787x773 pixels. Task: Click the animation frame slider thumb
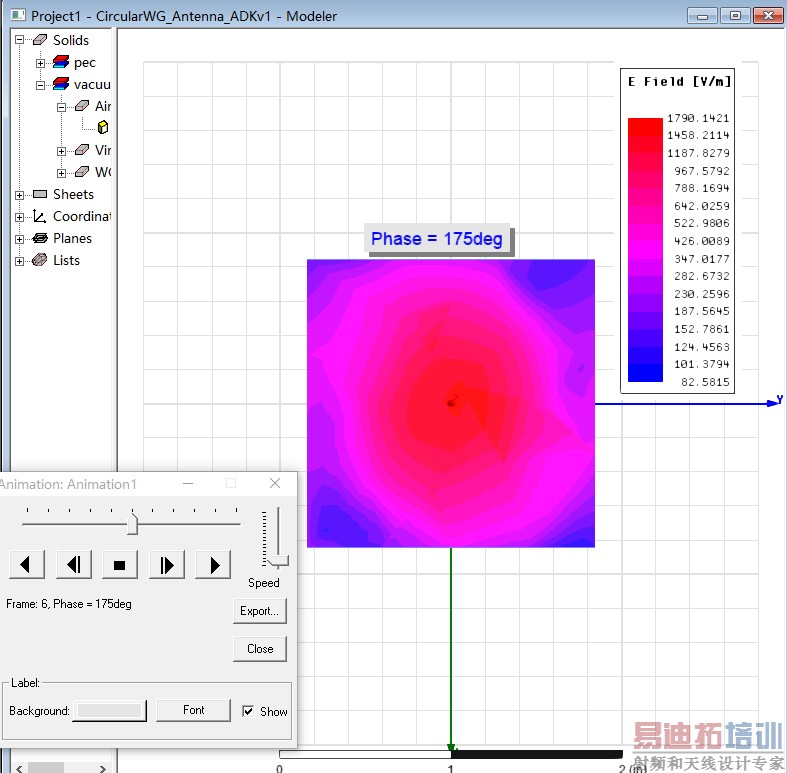(x=132, y=523)
